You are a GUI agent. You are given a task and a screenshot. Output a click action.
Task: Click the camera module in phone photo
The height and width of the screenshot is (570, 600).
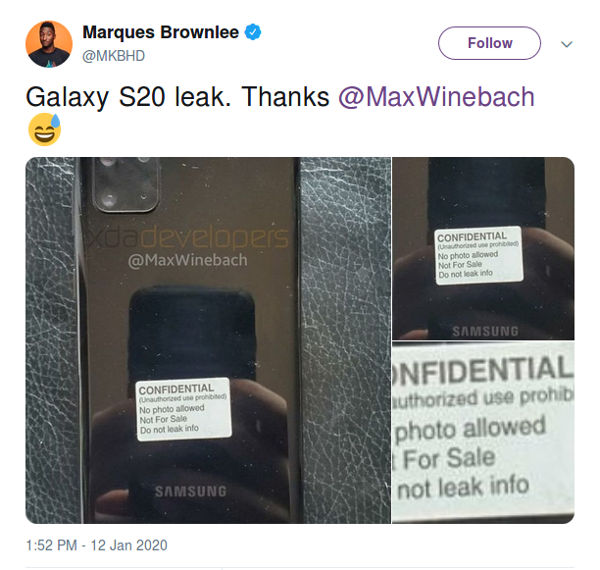[x=126, y=184]
